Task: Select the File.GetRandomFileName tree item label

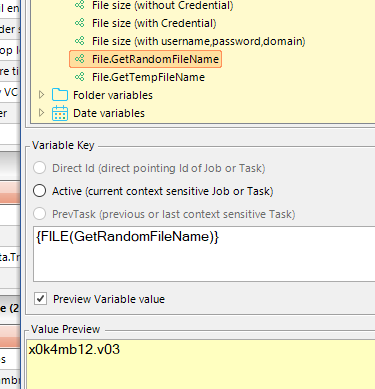Action: [x=155, y=59]
